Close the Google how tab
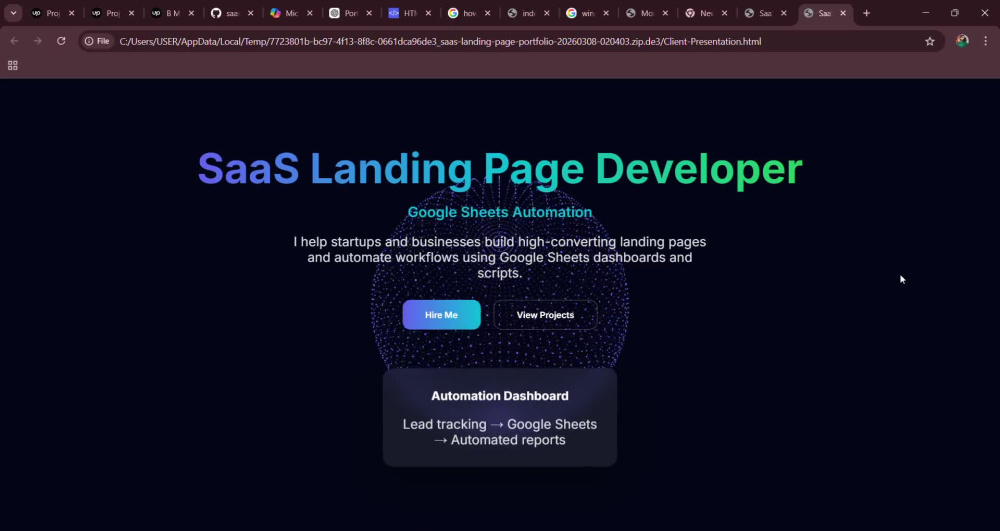This screenshot has height=531, width=1000. pos(487,13)
